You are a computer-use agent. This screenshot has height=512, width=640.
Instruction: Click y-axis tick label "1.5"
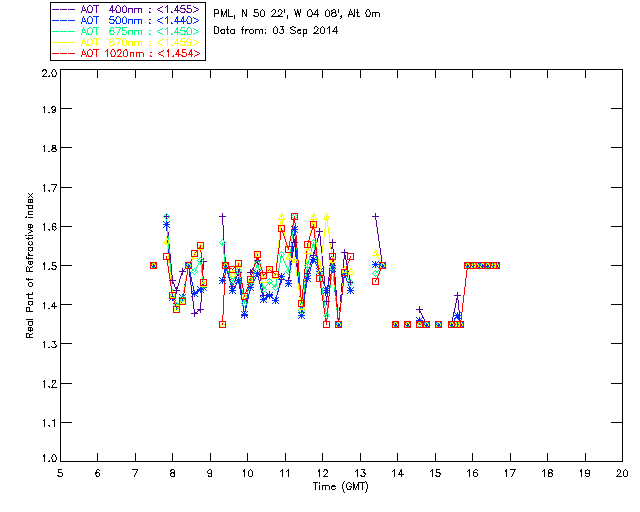tap(49, 266)
